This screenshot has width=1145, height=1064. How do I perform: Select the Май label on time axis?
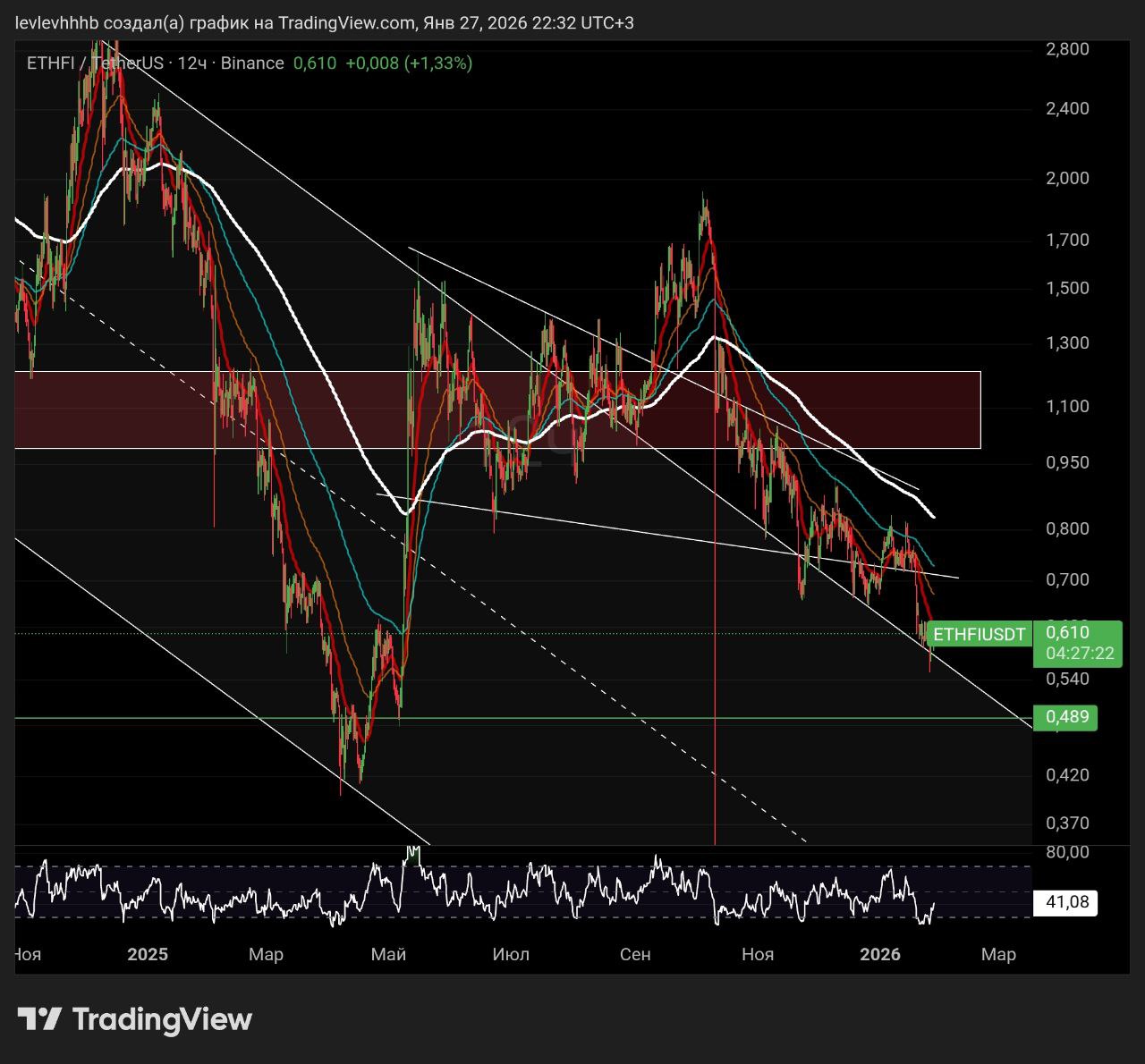(388, 955)
